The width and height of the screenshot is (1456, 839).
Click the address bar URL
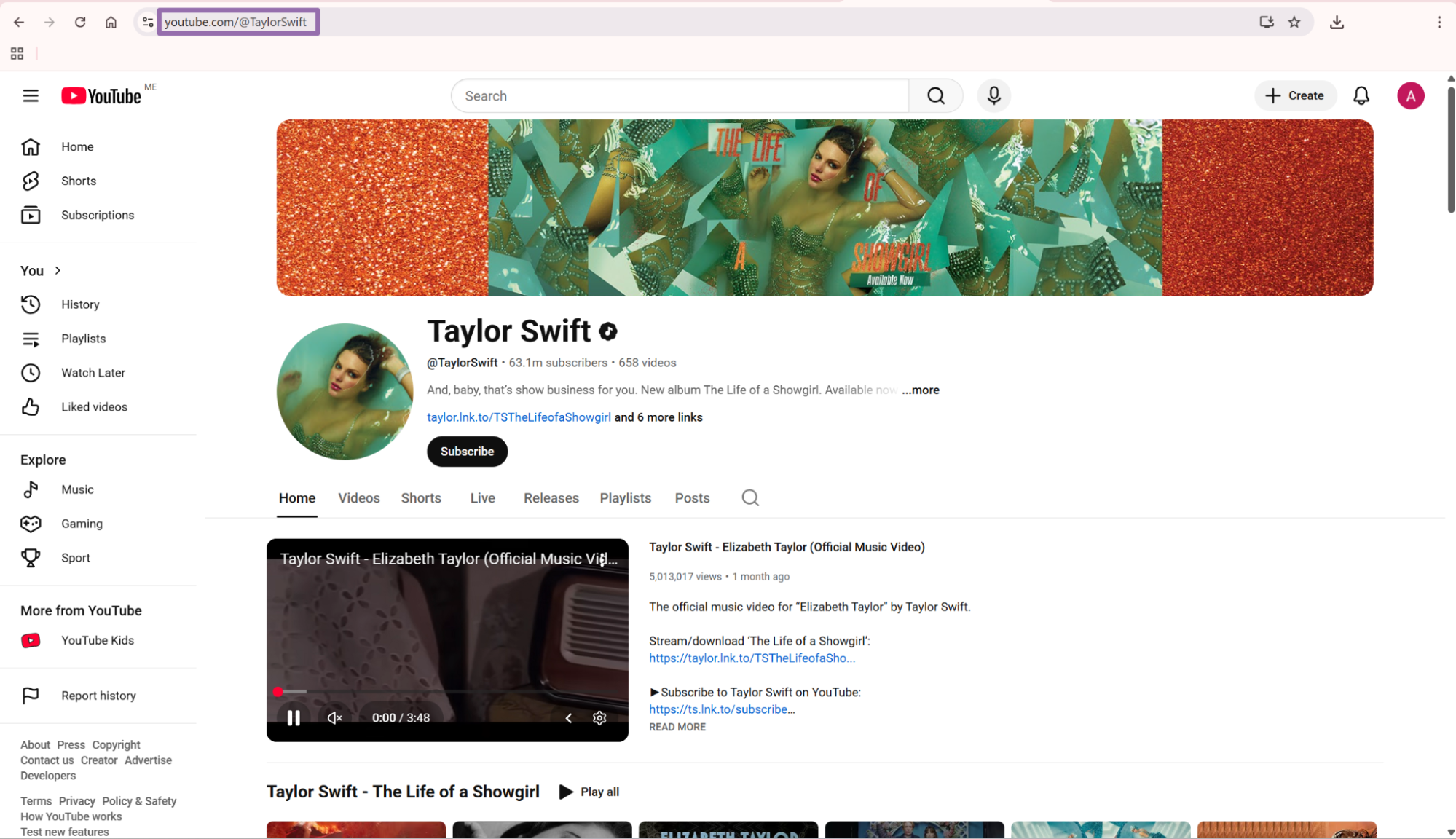point(236,23)
